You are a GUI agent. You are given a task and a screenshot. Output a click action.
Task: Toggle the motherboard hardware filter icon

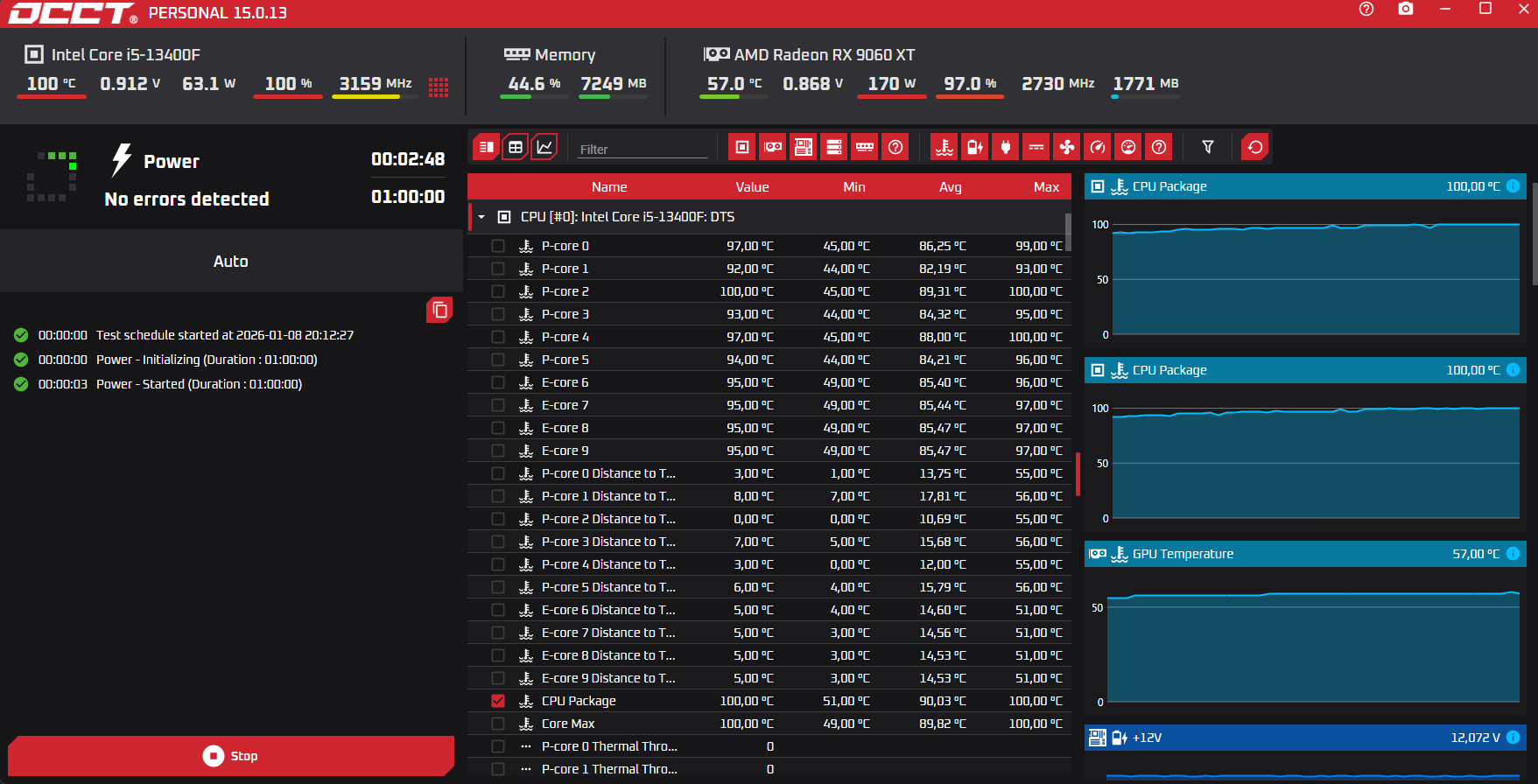pyautogui.click(x=804, y=147)
